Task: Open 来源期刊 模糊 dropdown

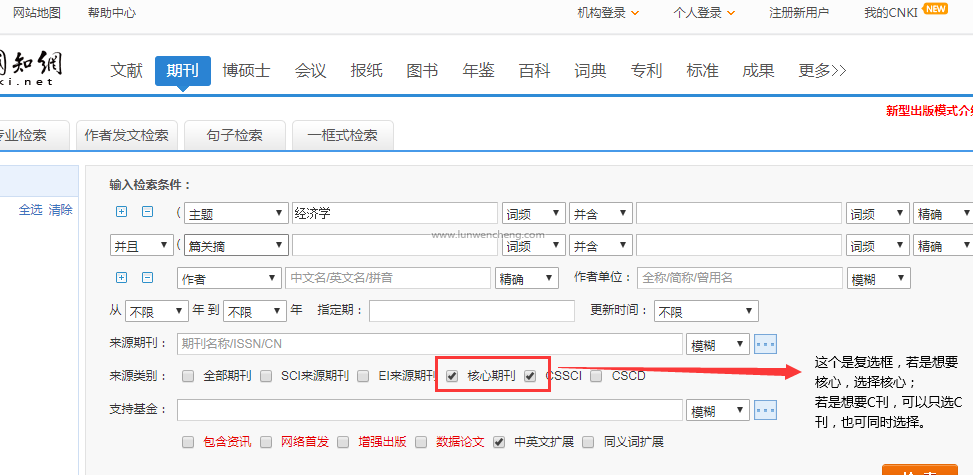Action: (x=718, y=343)
